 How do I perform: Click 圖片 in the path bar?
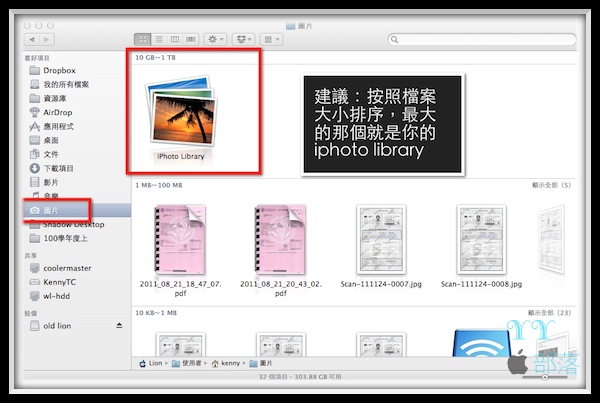pos(261,363)
